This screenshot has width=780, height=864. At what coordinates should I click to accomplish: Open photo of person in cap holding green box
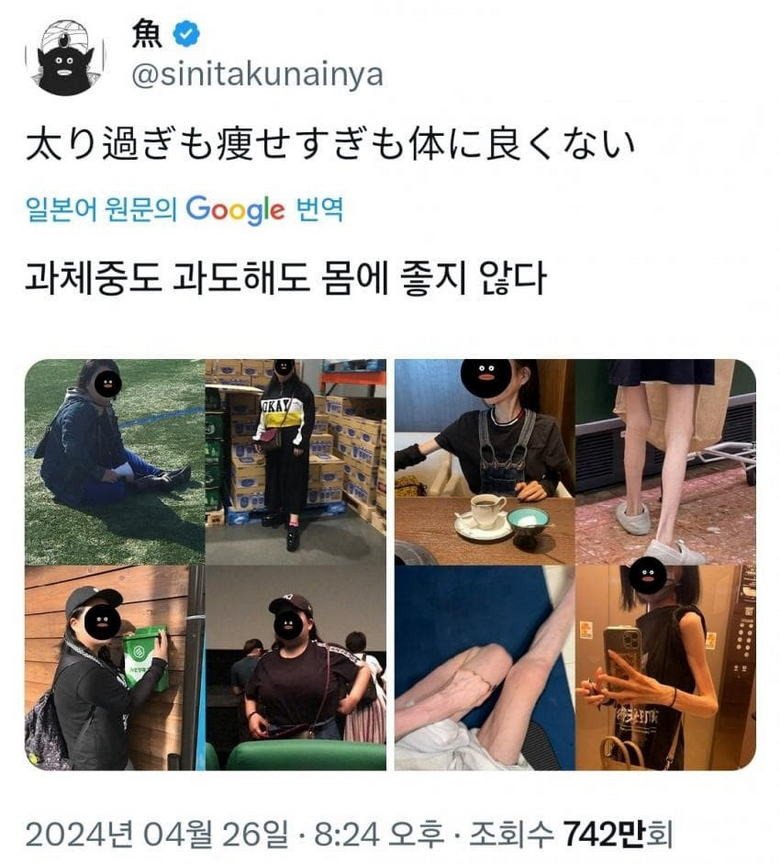tap(115, 668)
